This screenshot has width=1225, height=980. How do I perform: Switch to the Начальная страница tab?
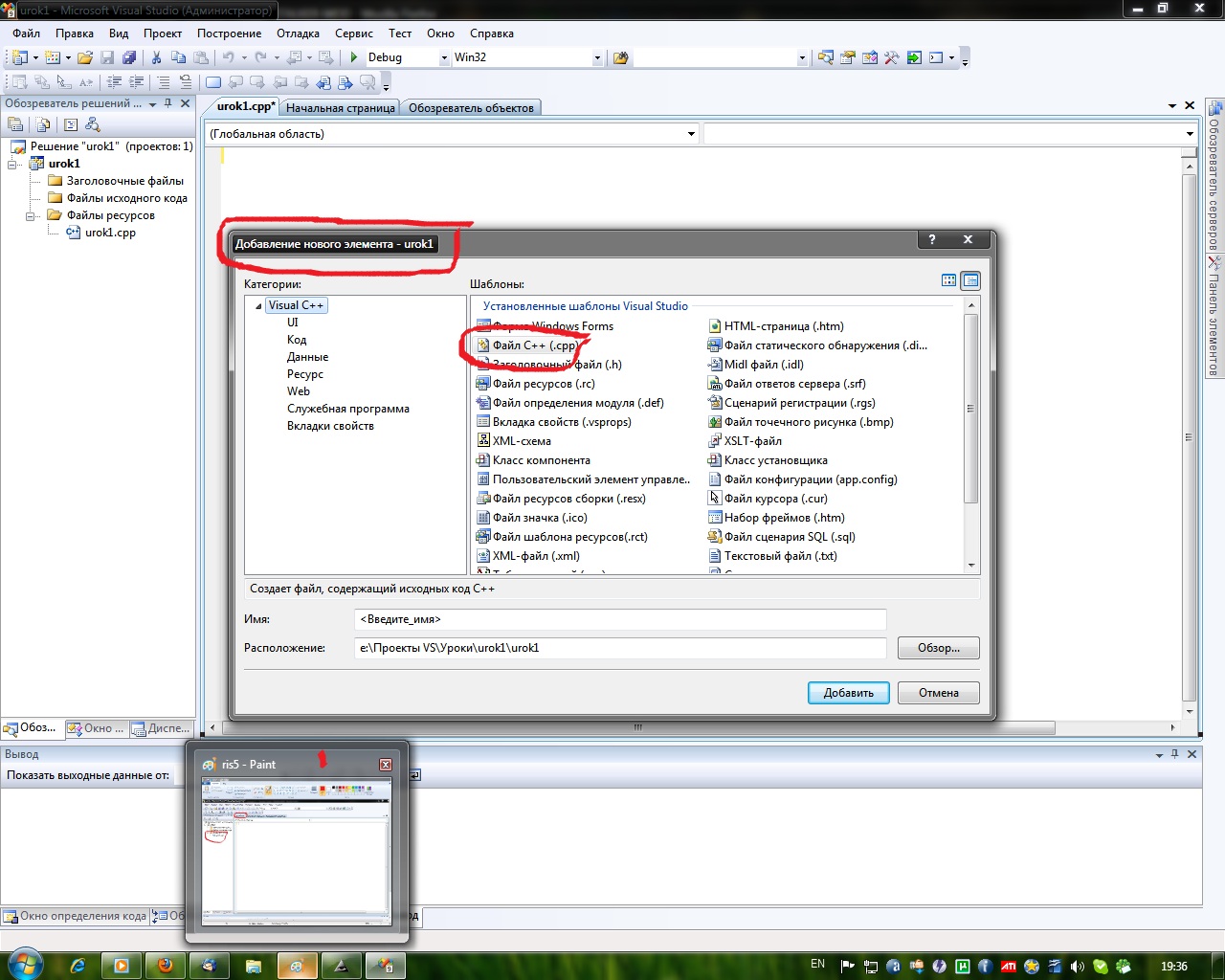pyautogui.click(x=340, y=107)
